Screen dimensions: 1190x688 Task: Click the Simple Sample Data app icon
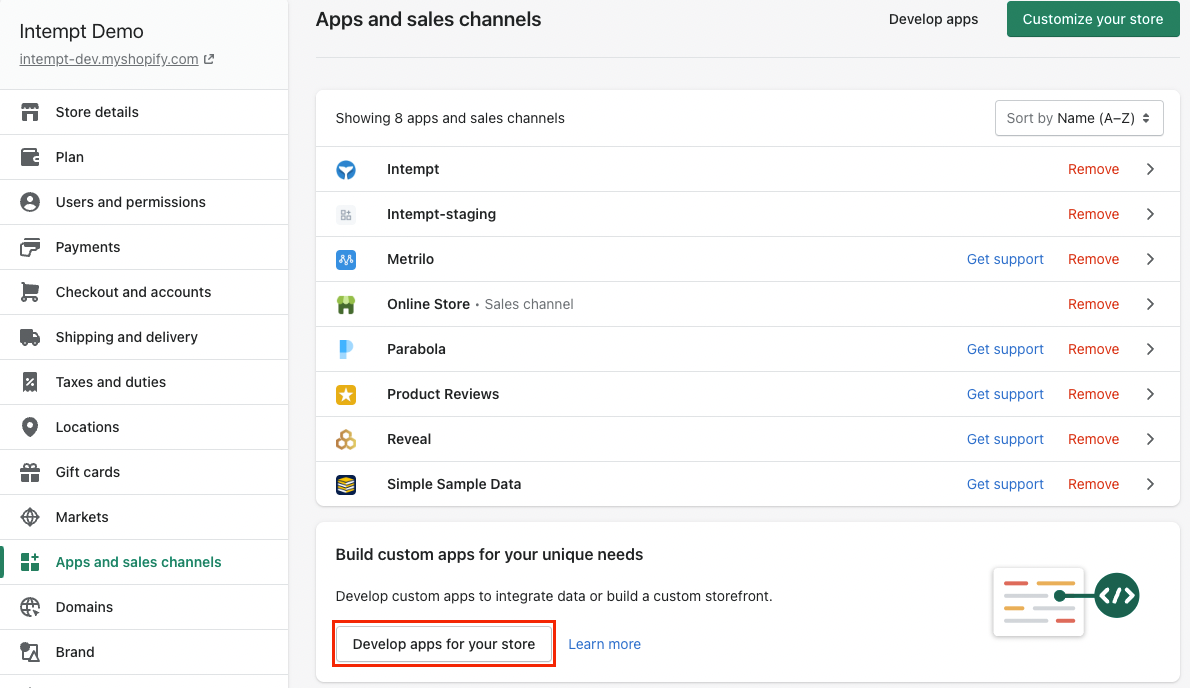click(x=346, y=485)
